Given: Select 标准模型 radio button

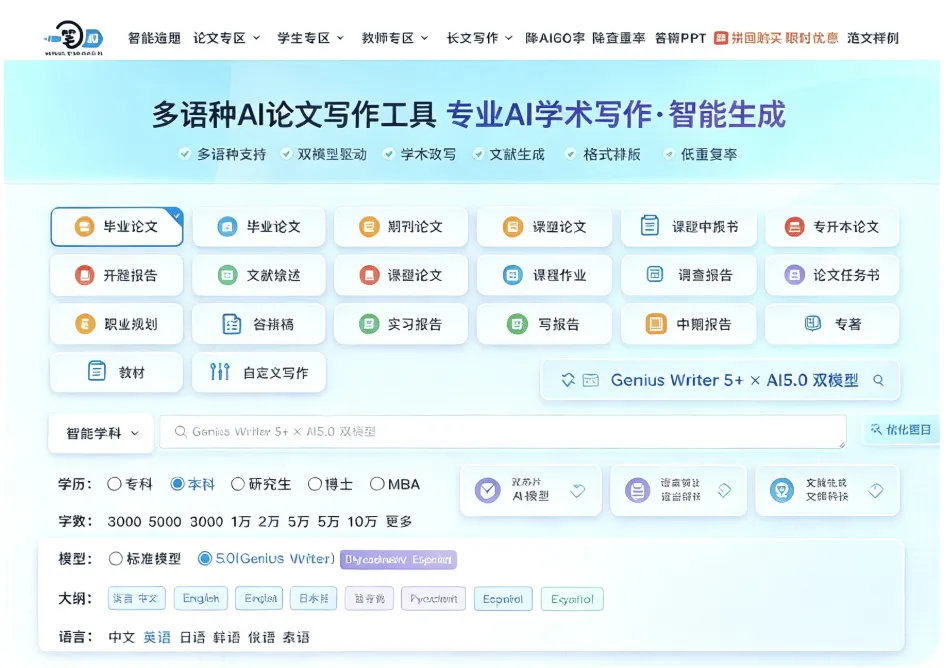Looking at the screenshot, I should point(115,559).
